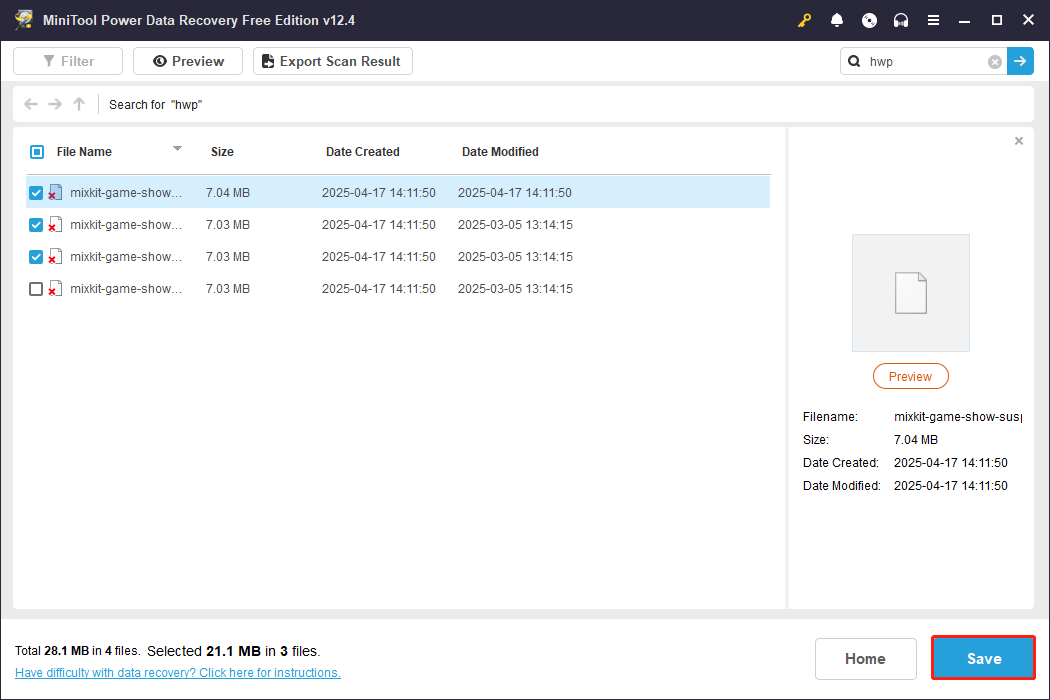Check the unchecked last file checkbox
The image size is (1050, 700).
tap(36, 289)
